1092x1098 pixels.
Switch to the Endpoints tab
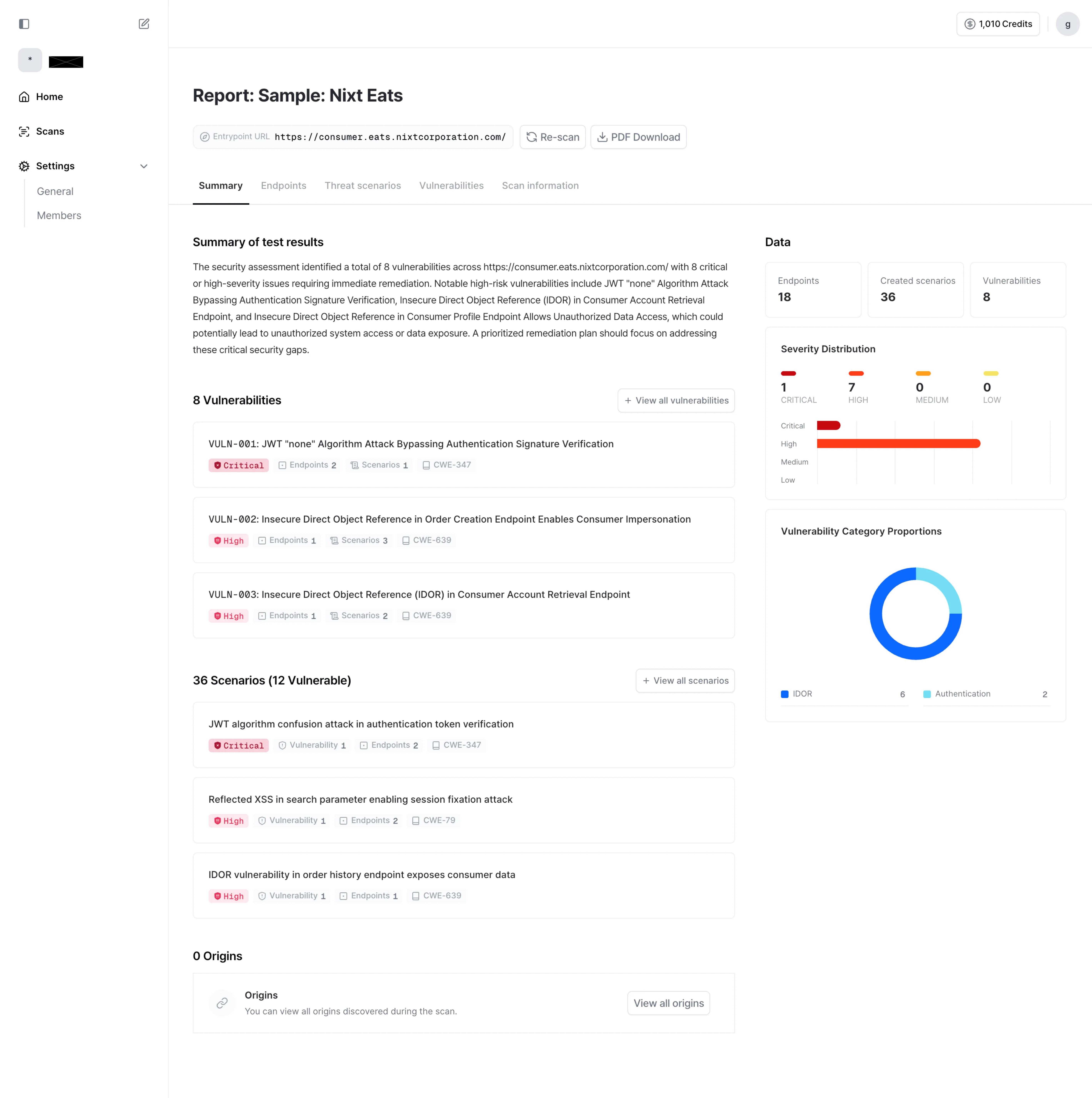point(283,186)
